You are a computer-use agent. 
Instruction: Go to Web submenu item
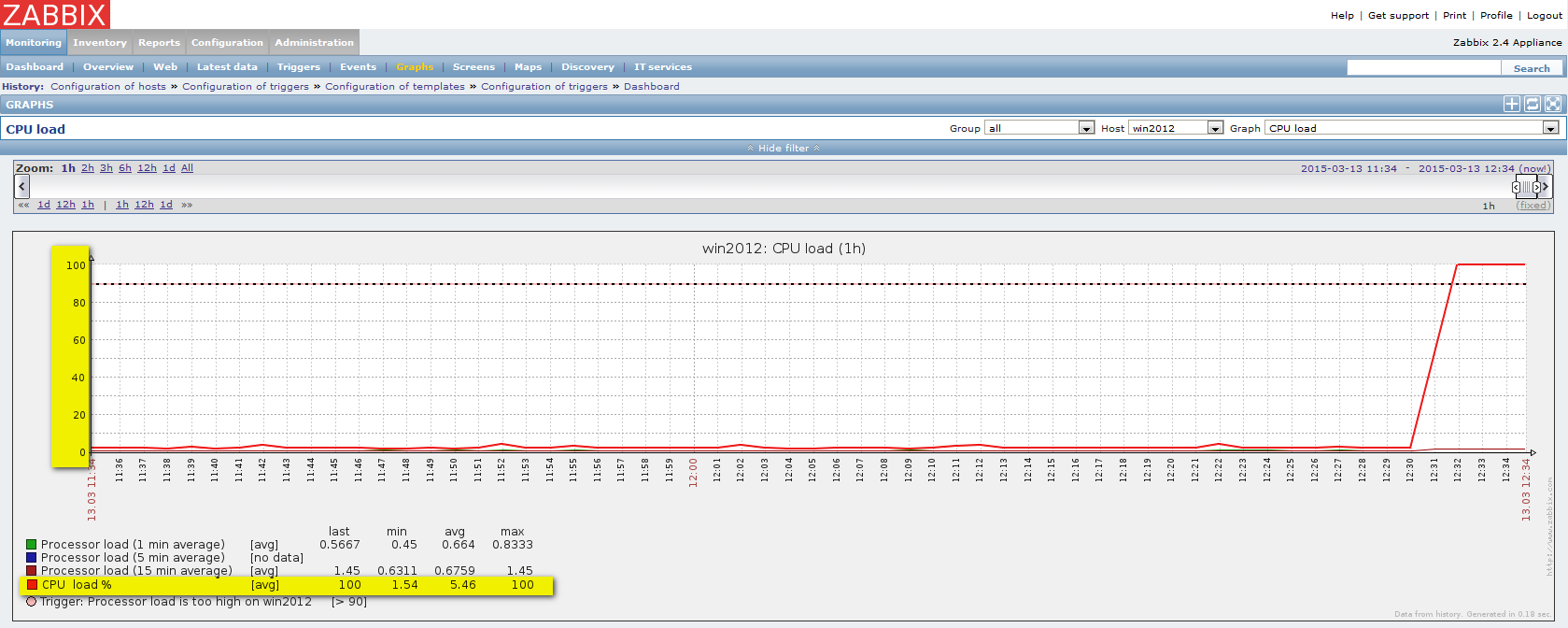click(x=165, y=67)
